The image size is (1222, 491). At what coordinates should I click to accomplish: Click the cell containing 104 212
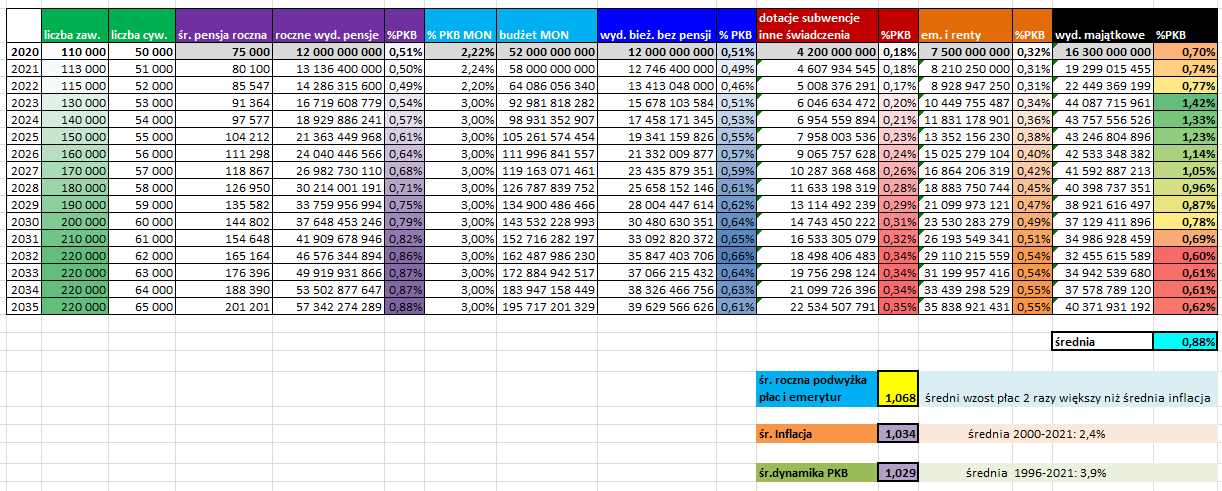coord(222,136)
